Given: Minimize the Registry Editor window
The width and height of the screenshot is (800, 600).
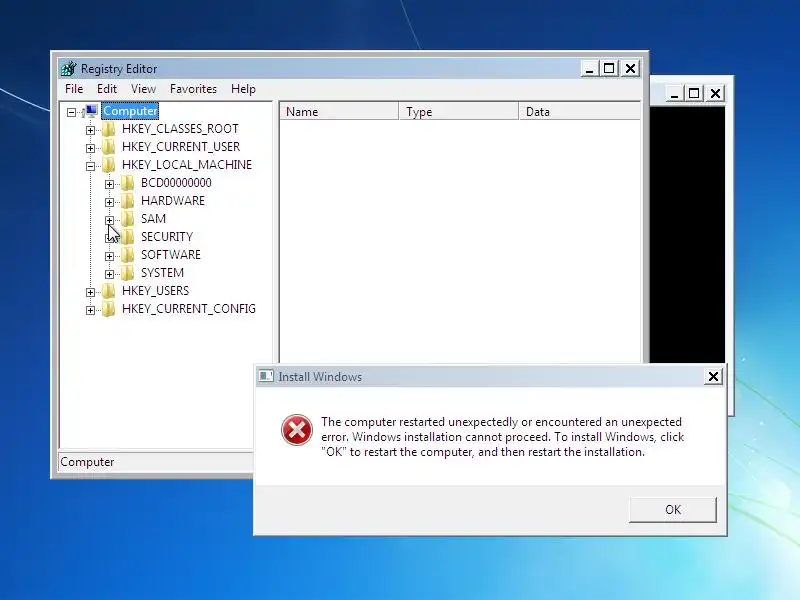Looking at the screenshot, I should click(x=589, y=68).
